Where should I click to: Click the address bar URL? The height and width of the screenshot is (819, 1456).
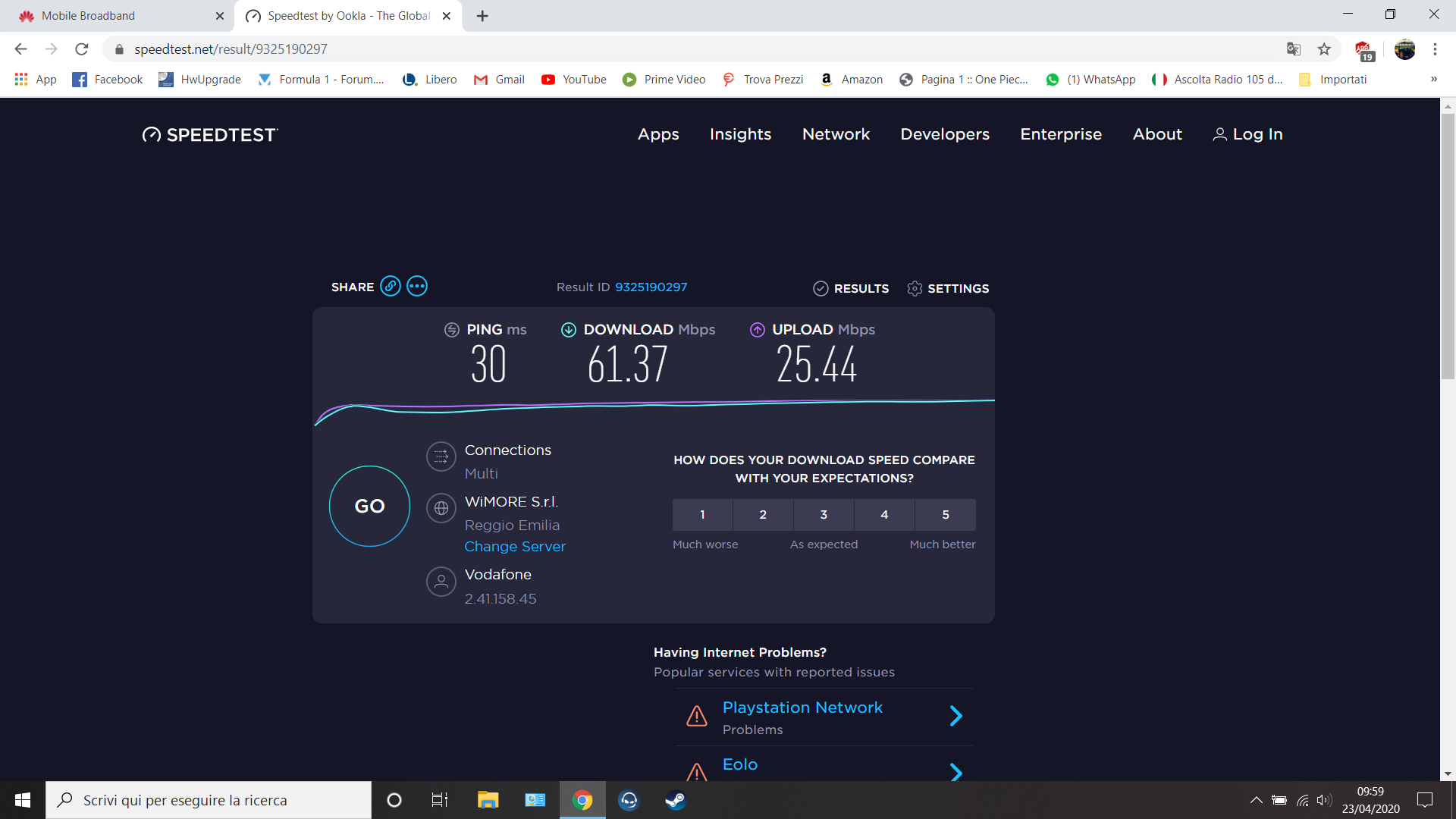coord(231,49)
